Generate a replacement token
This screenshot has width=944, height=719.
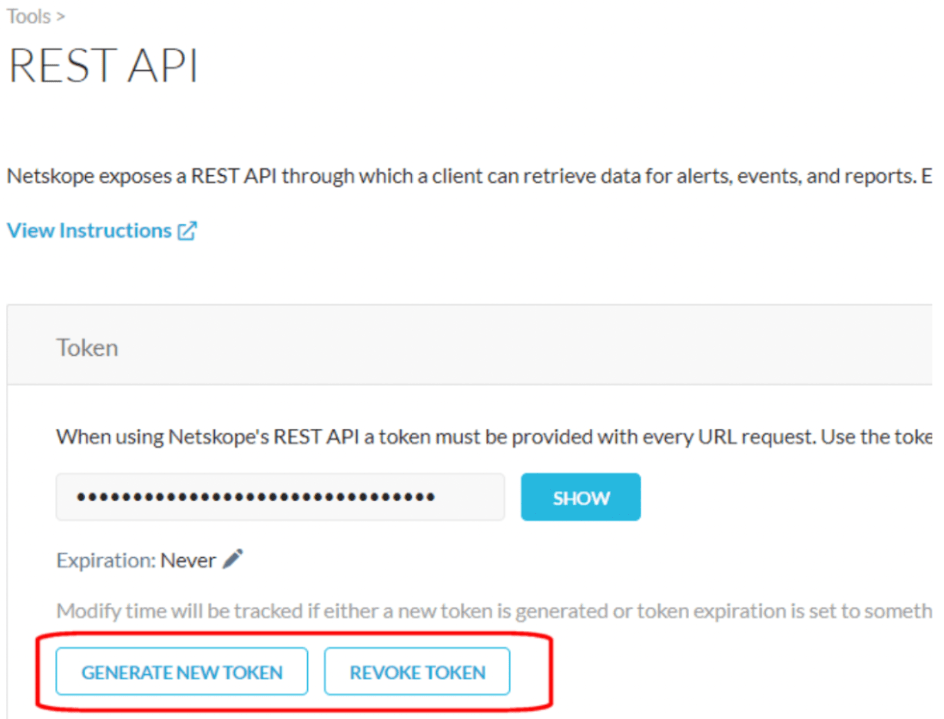click(x=181, y=671)
